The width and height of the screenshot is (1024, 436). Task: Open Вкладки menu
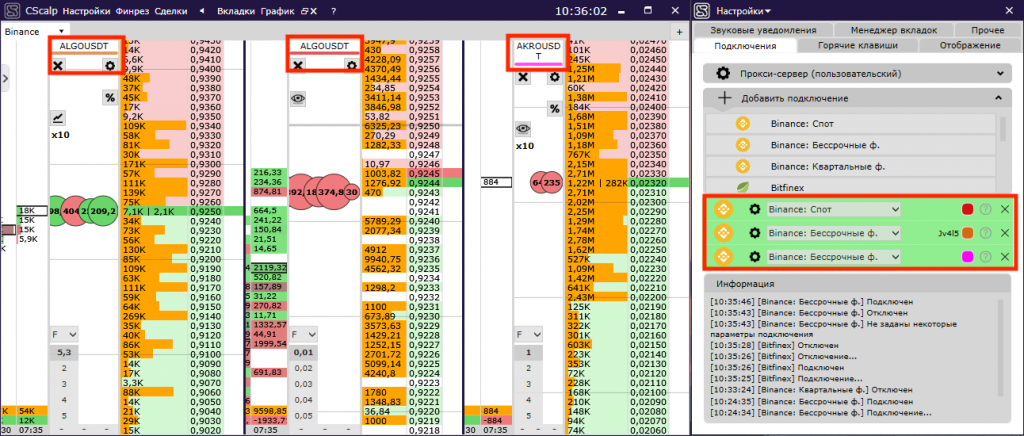pyautogui.click(x=236, y=11)
